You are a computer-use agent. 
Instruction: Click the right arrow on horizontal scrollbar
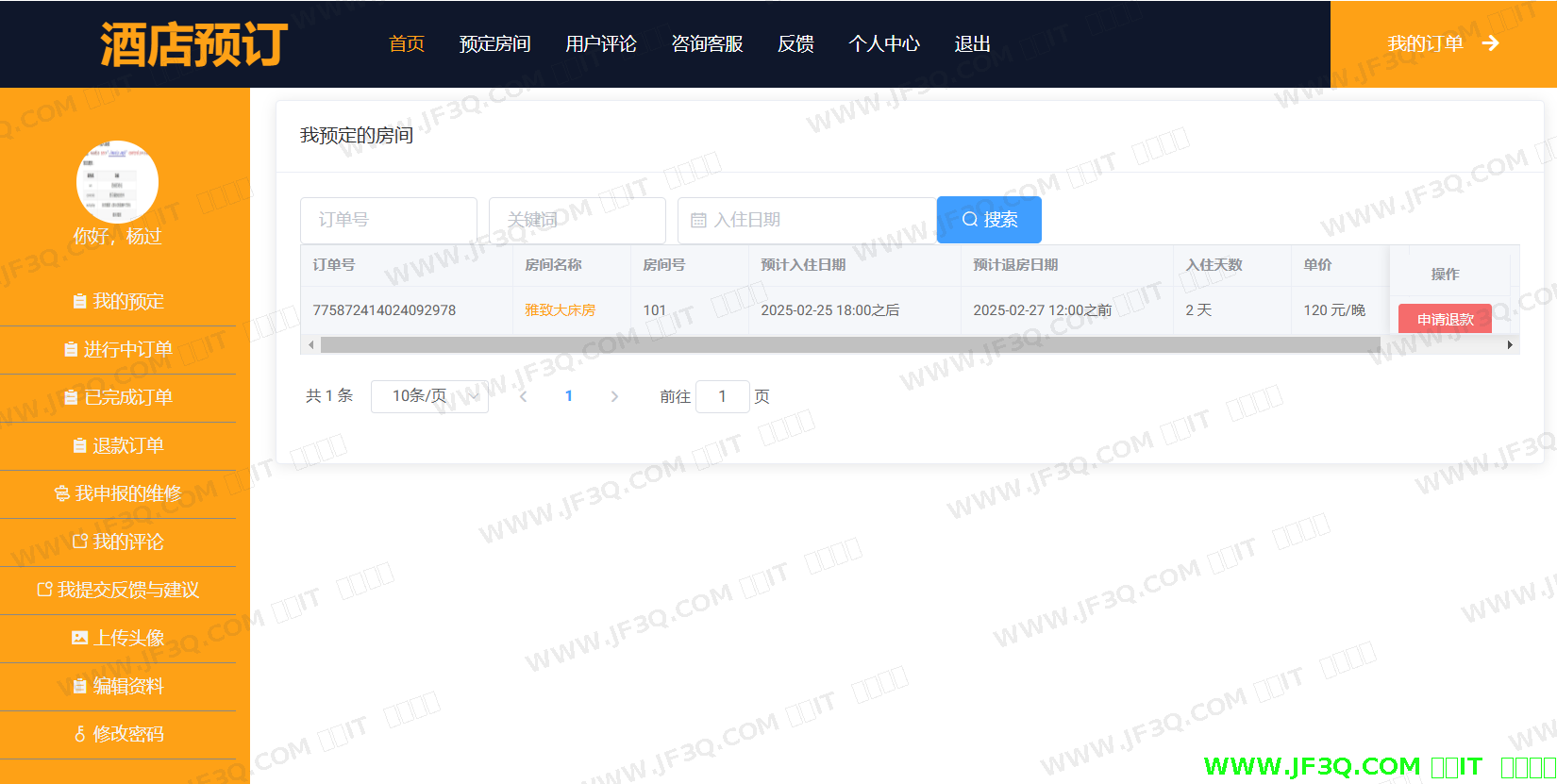click(1510, 345)
